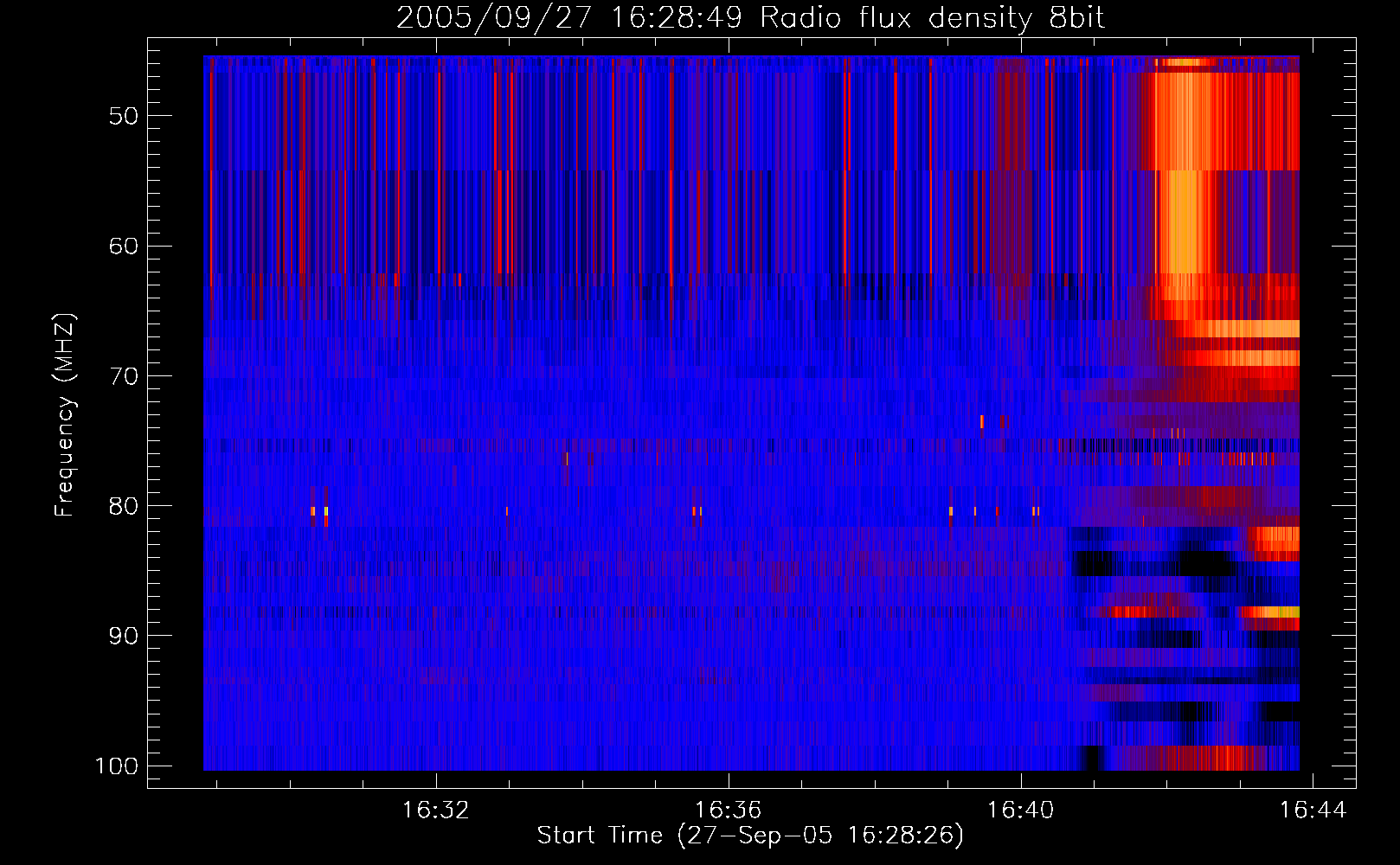Click the 90 frequency tick label
The image size is (1400, 865).
point(124,636)
